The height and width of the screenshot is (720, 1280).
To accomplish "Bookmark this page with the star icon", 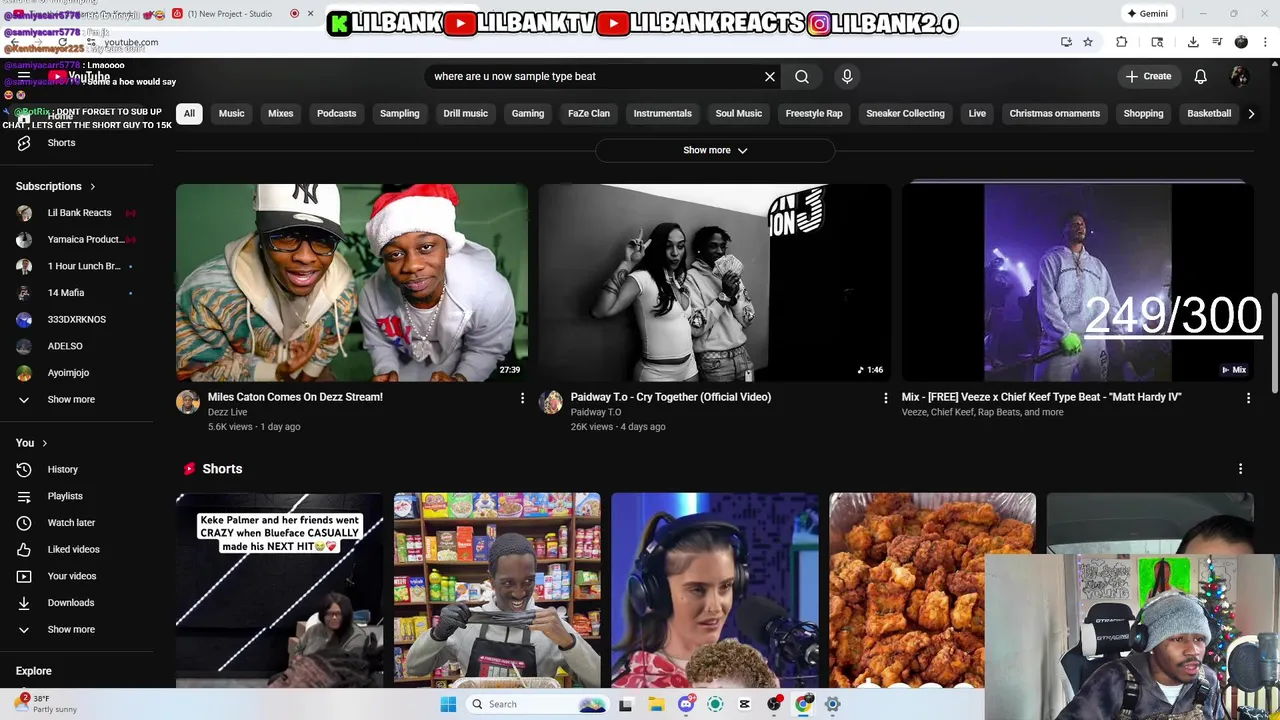I will coord(1088,42).
